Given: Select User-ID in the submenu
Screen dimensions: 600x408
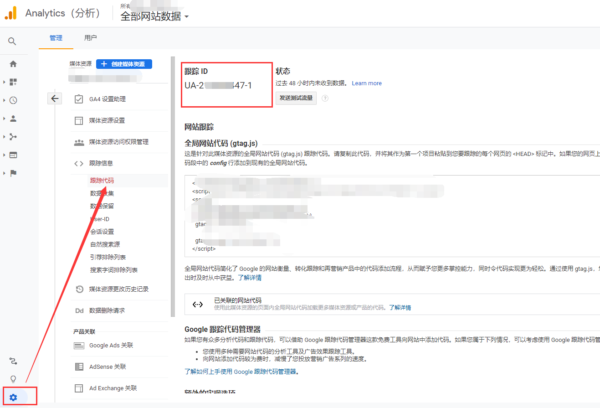Looking at the screenshot, I should [x=100, y=219].
